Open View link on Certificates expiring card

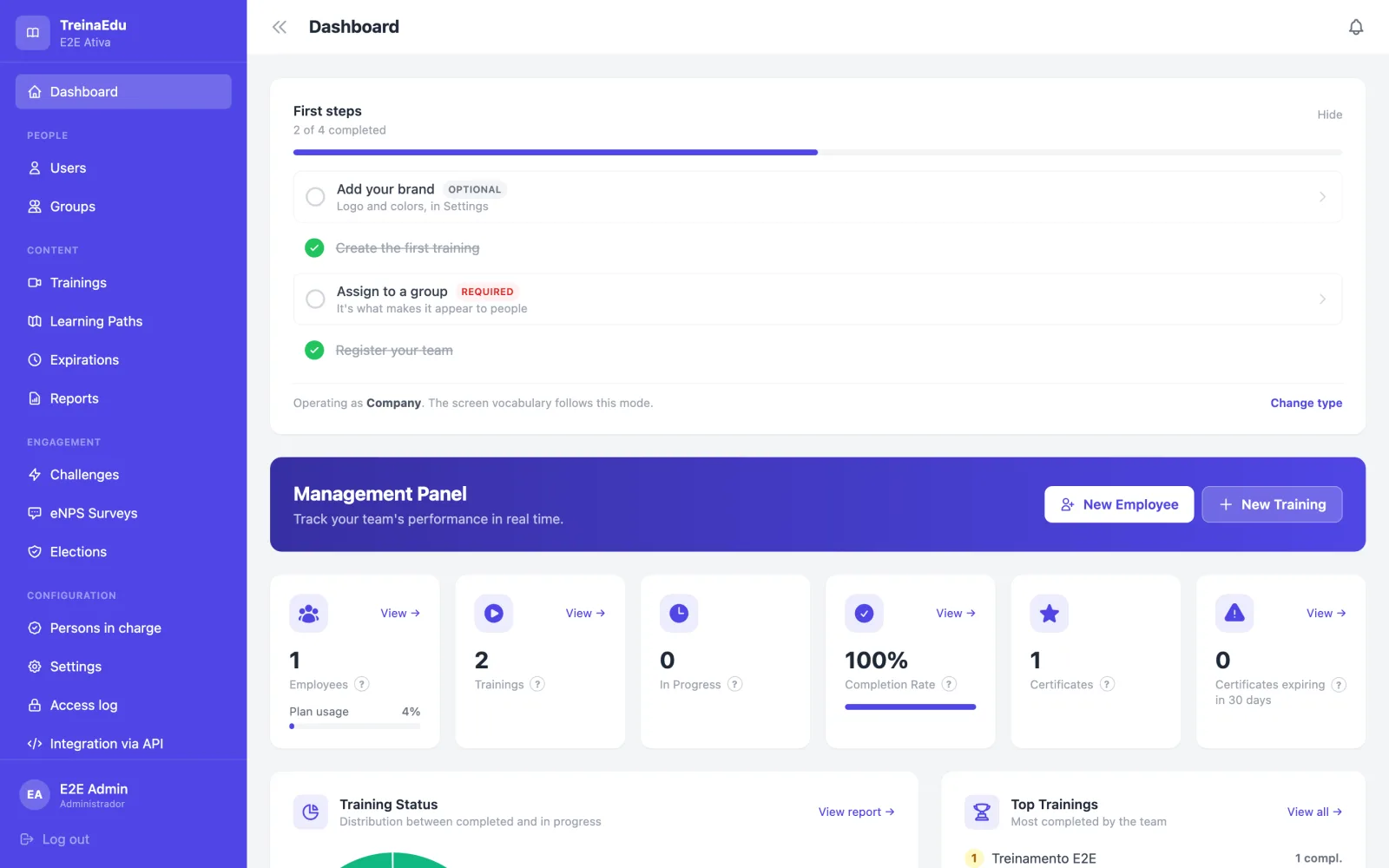pos(1326,614)
